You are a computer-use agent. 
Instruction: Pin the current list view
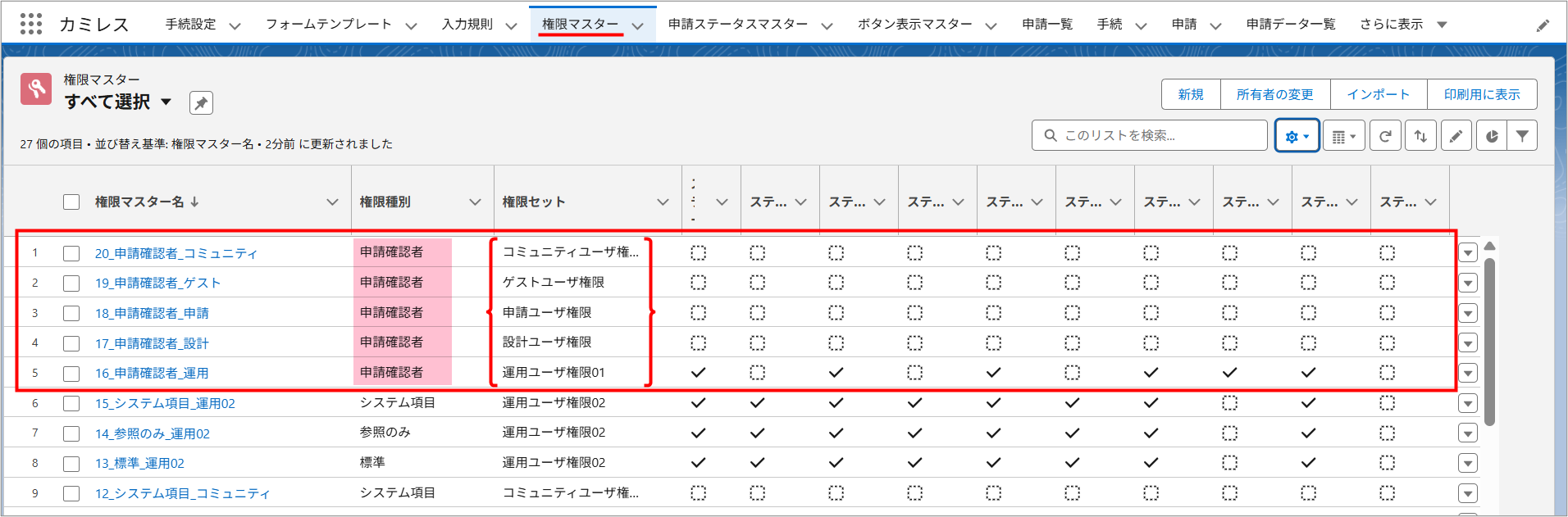[x=201, y=103]
